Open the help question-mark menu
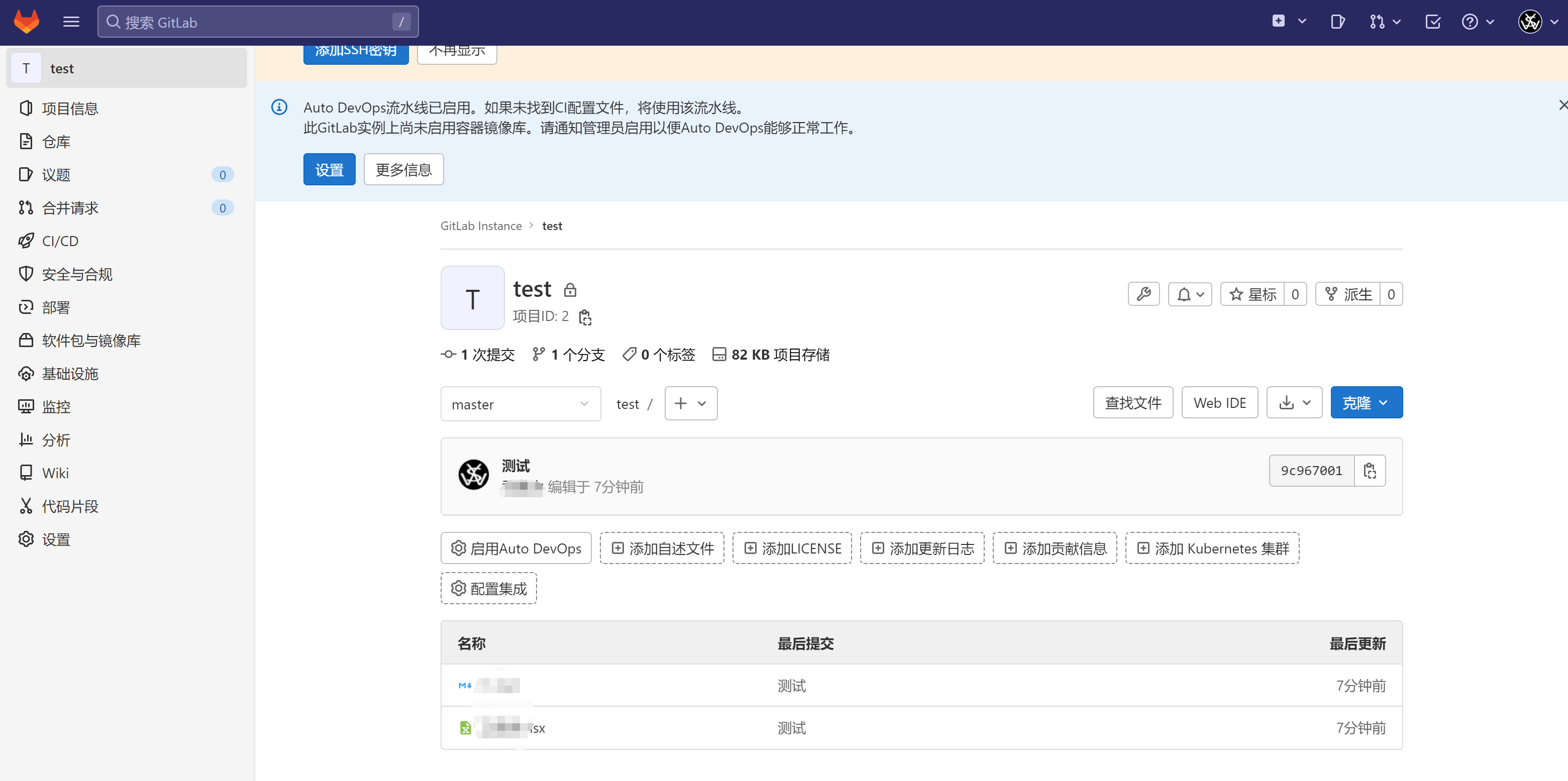 (1477, 22)
